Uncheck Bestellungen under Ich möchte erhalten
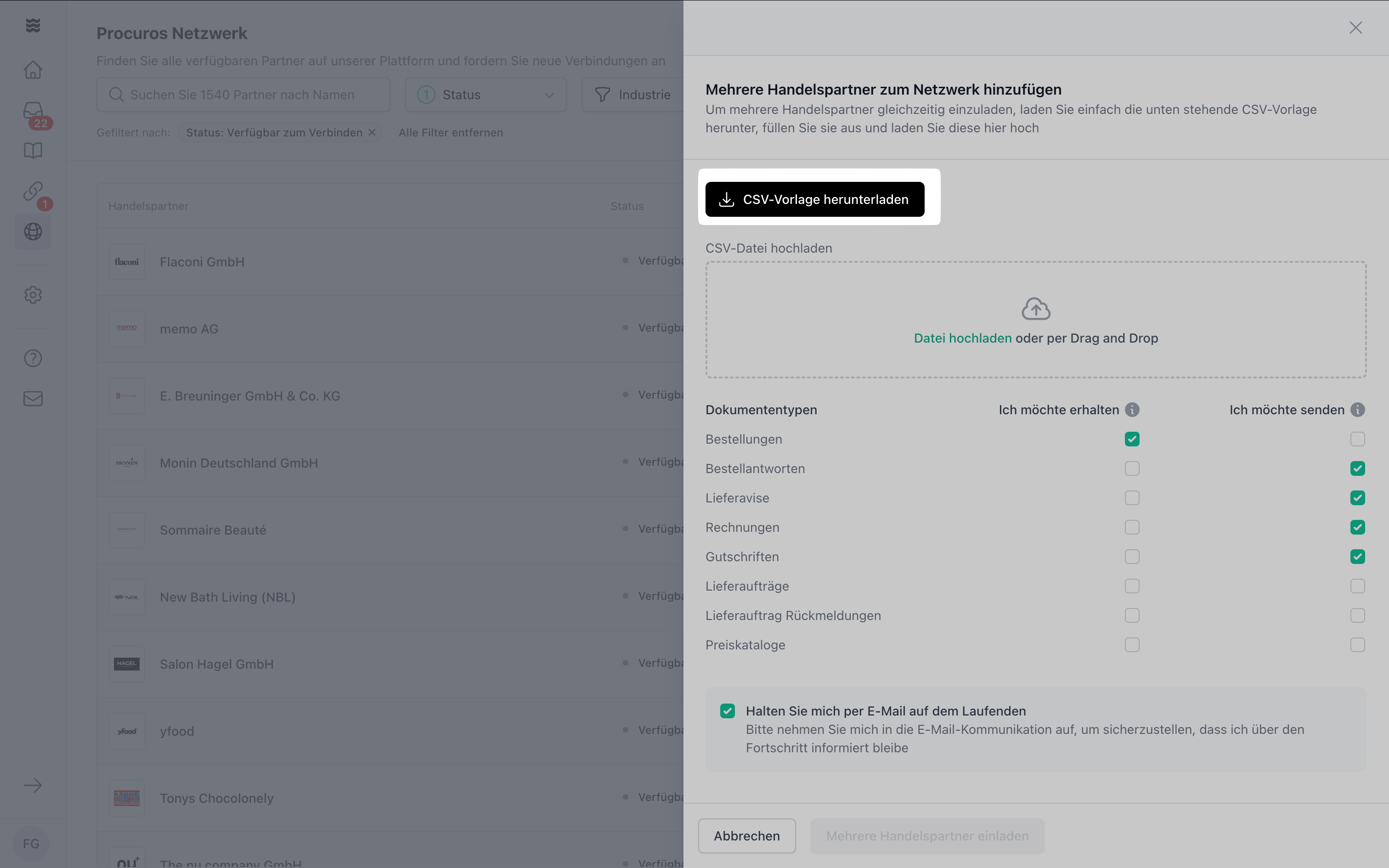This screenshot has height=868, width=1389. pos(1132,439)
